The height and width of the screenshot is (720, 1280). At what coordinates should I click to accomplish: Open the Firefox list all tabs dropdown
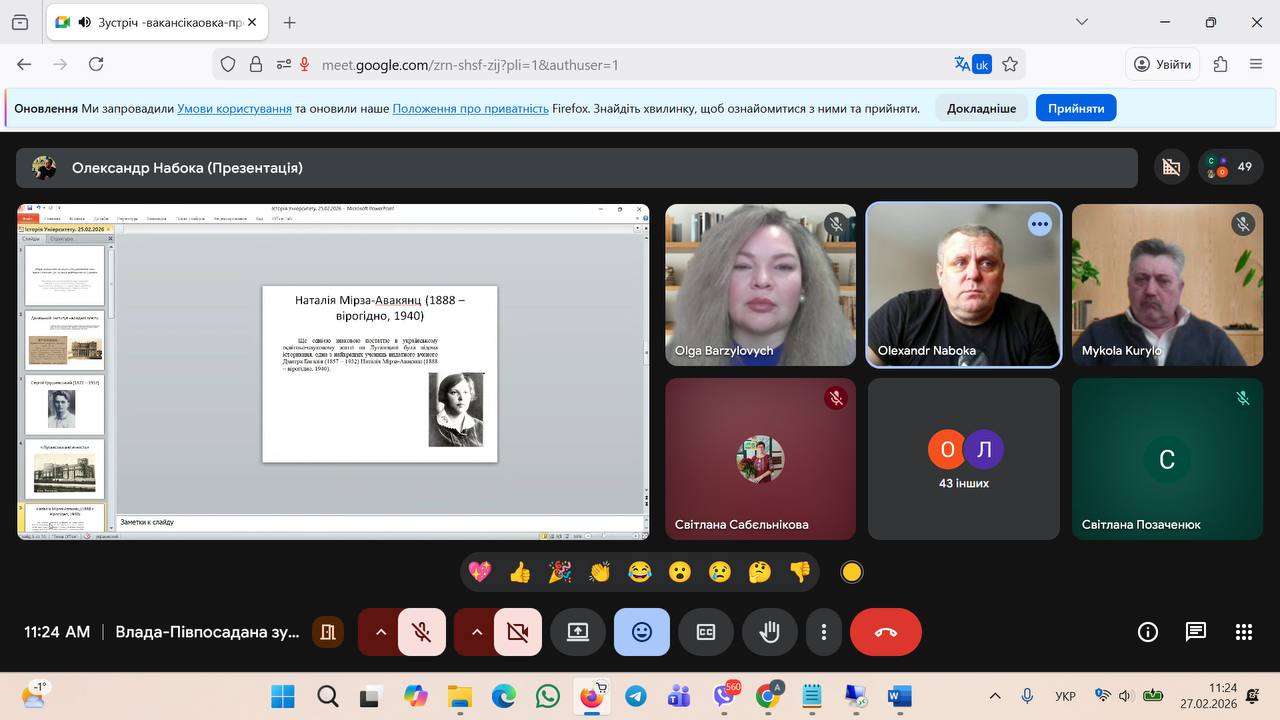click(1081, 22)
